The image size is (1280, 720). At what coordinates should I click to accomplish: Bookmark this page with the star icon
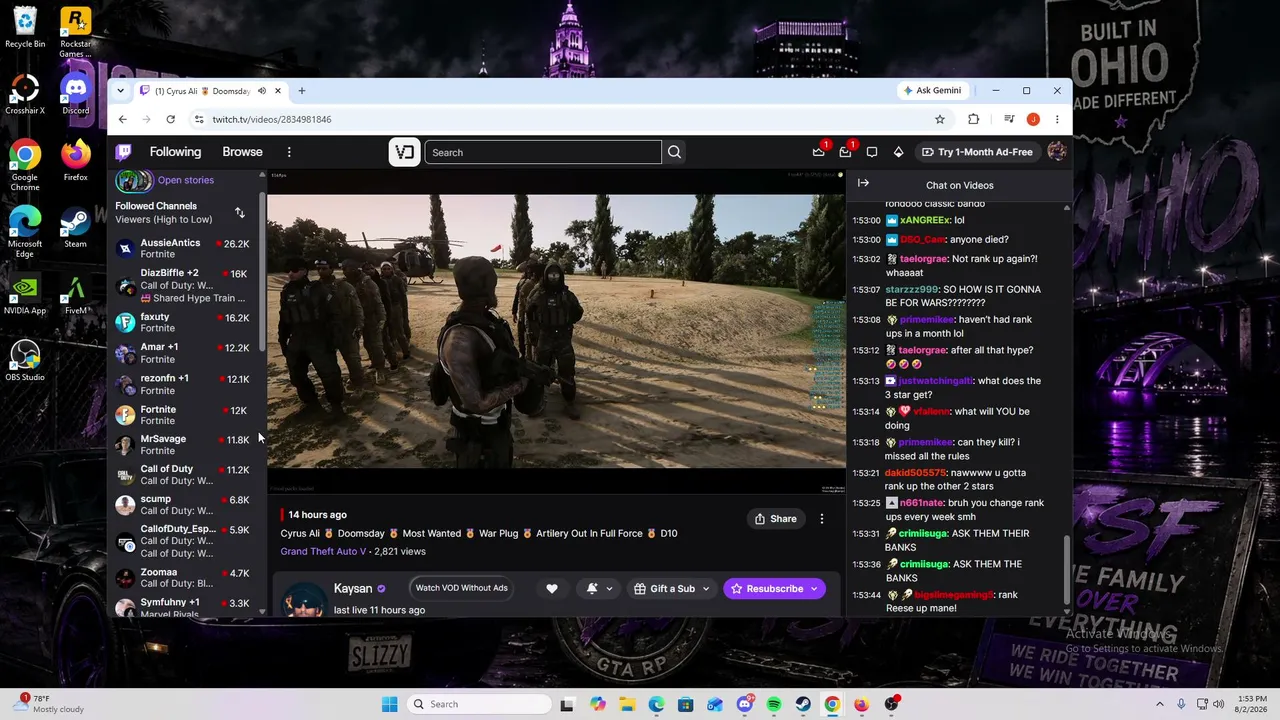(939, 119)
